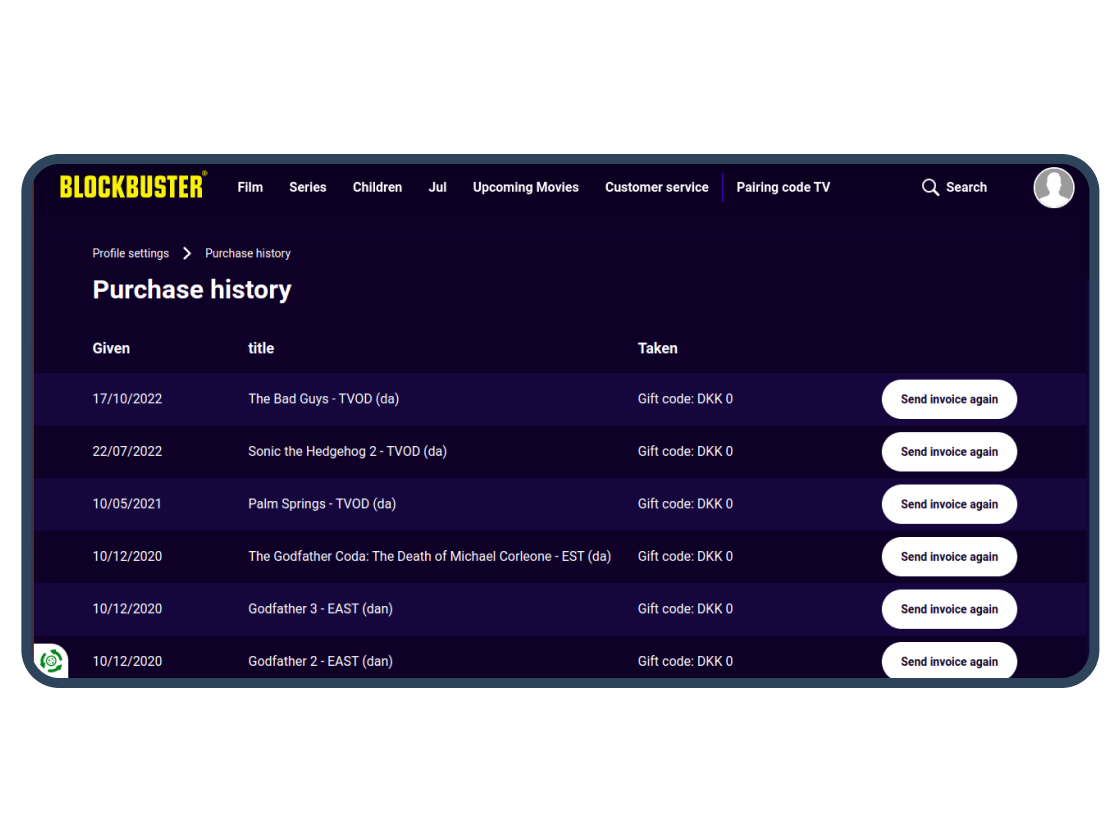Image resolution: width=1117 pixels, height=840 pixels.
Task: Open the user profile avatar
Action: click(1054, 187)
